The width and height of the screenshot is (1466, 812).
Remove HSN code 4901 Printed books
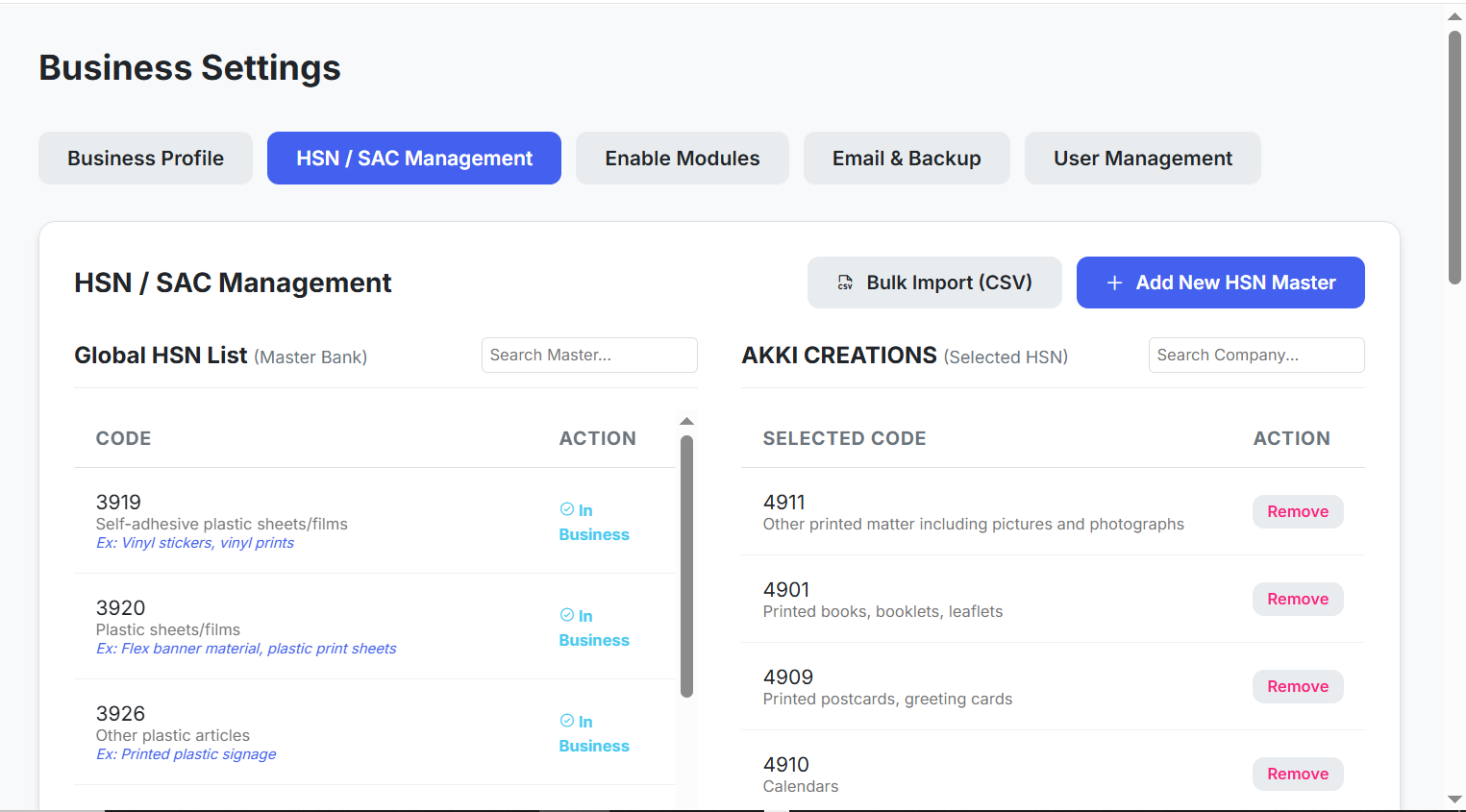point(1297,600)
